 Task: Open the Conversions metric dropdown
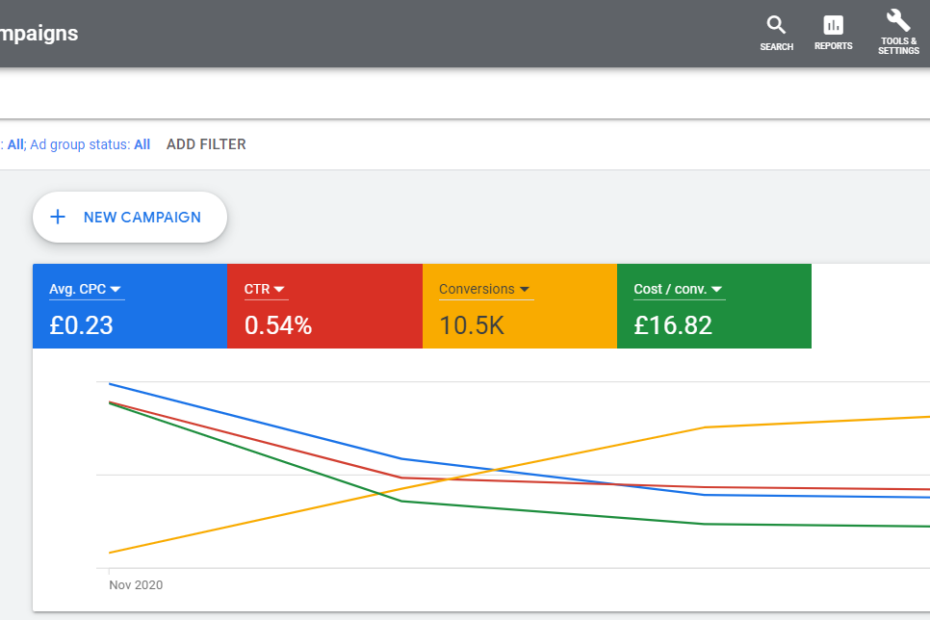click(x=522, y=289)
